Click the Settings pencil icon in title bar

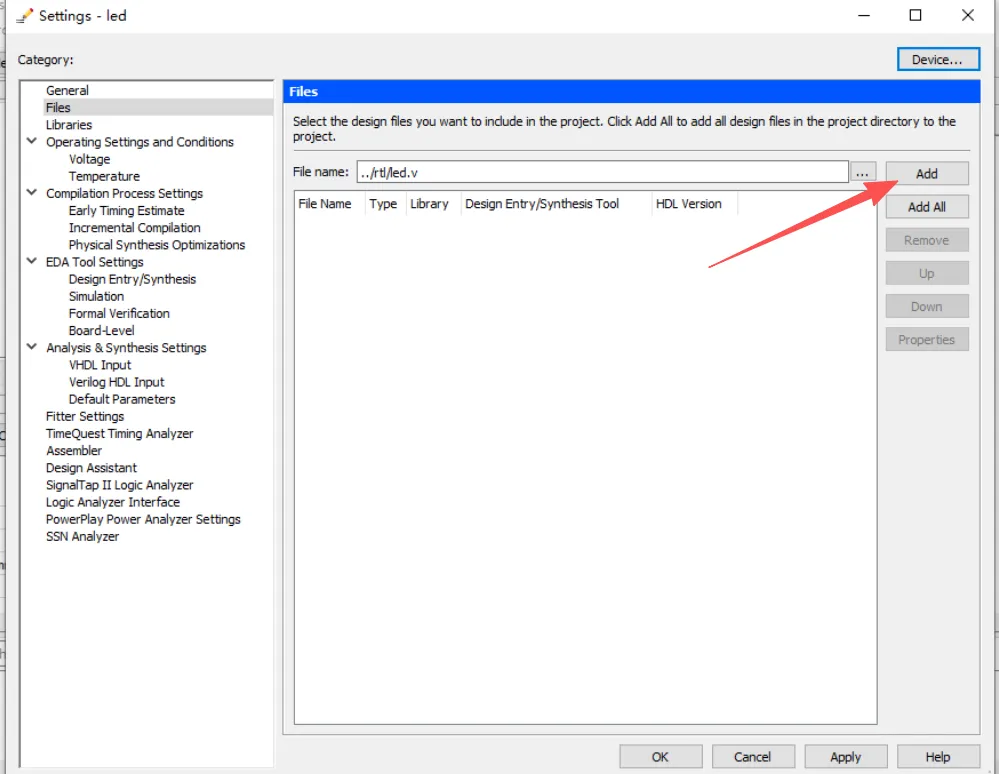24,15
